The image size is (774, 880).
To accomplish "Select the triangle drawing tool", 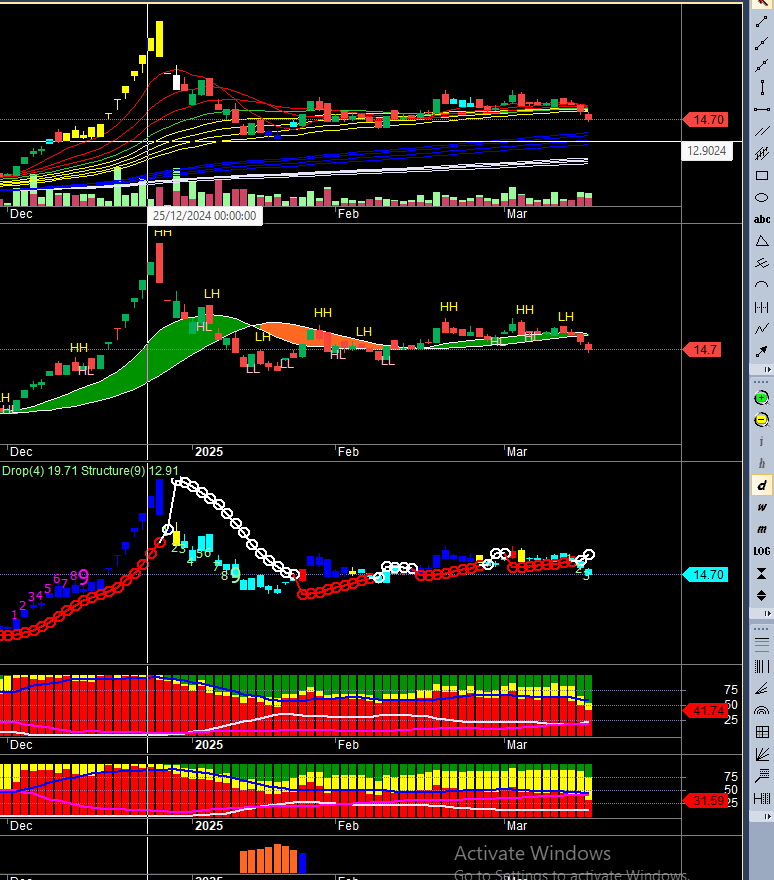I will [x=761, y=241].
